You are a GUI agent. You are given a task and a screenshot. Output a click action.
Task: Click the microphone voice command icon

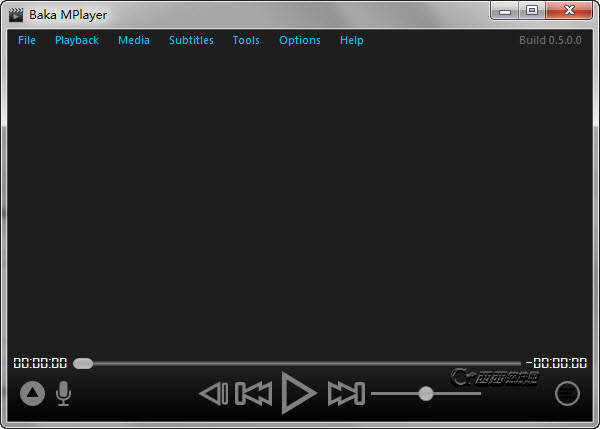pos(64,393)
